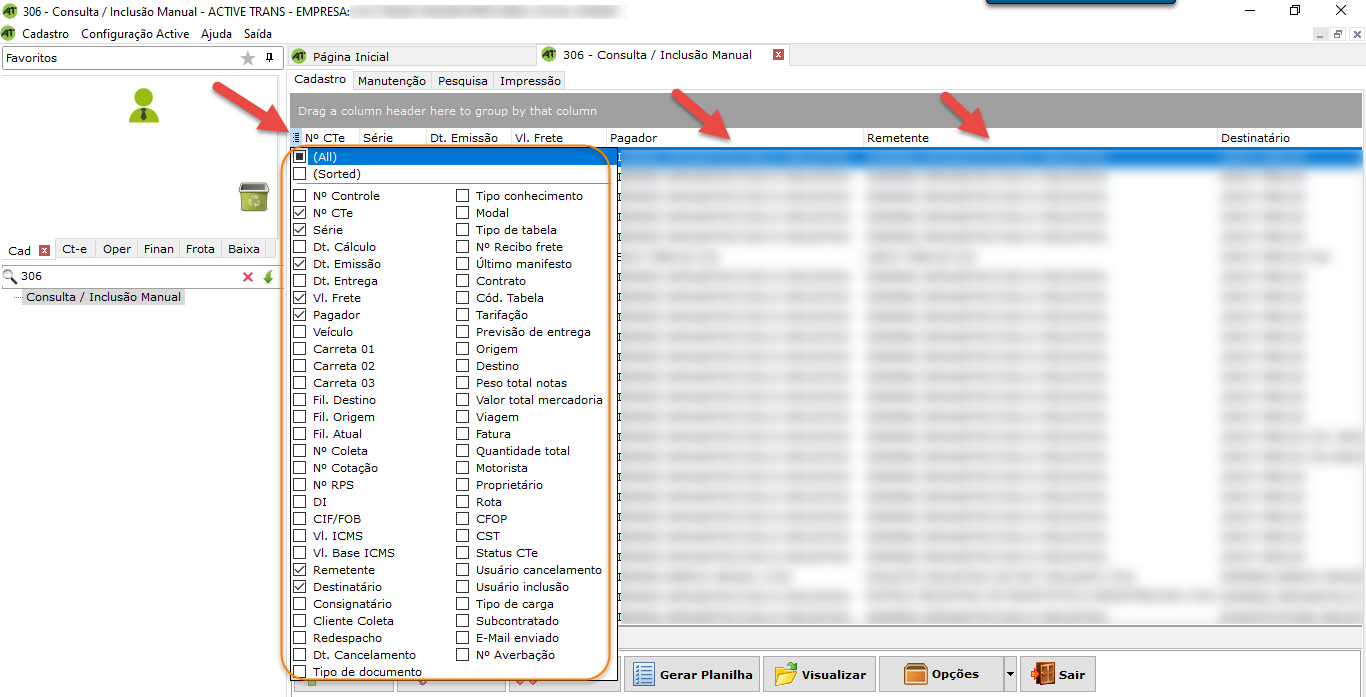Expand the Opções dropdown arrow
1366x697 pixels.
point(1010,674)
